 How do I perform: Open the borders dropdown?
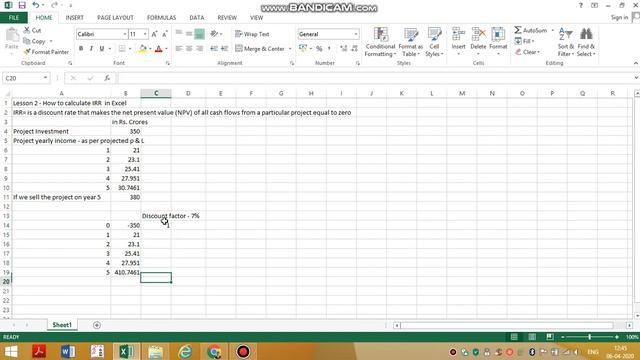click(130, 49)
